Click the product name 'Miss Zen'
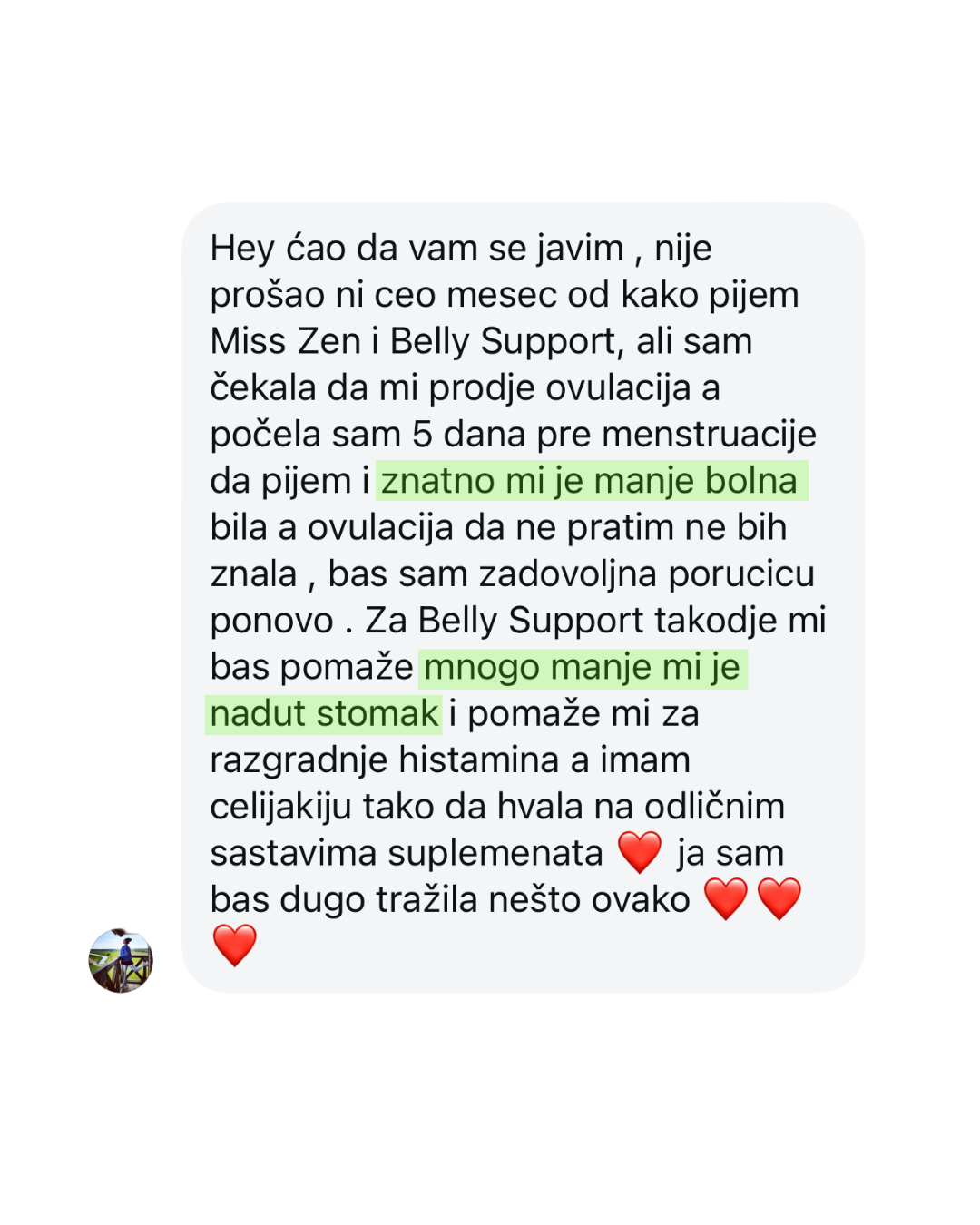The width and height of the screenshot is (980, 1225). pos(286,341)
